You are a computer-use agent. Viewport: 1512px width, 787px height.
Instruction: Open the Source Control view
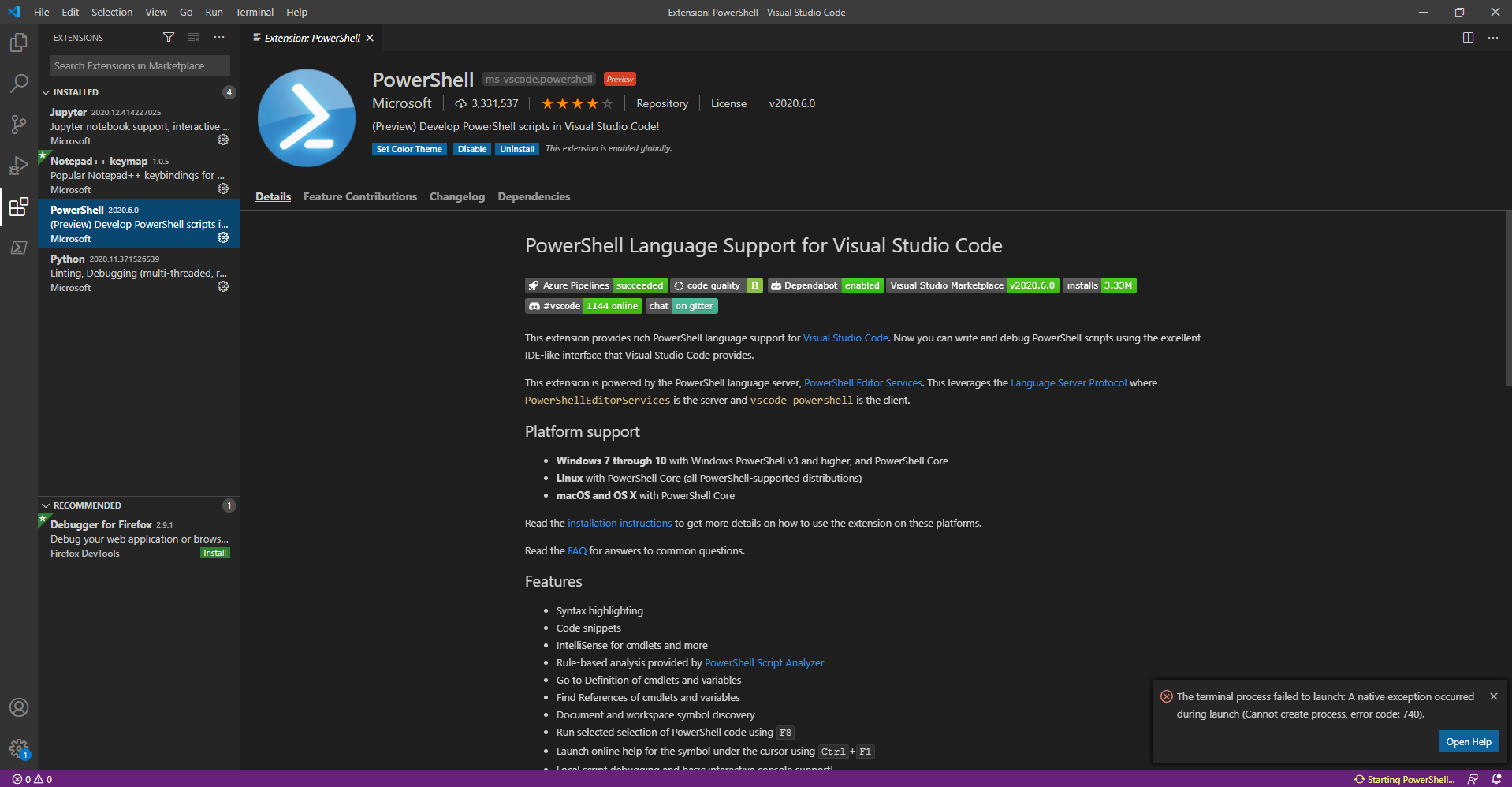click(18, 125)
